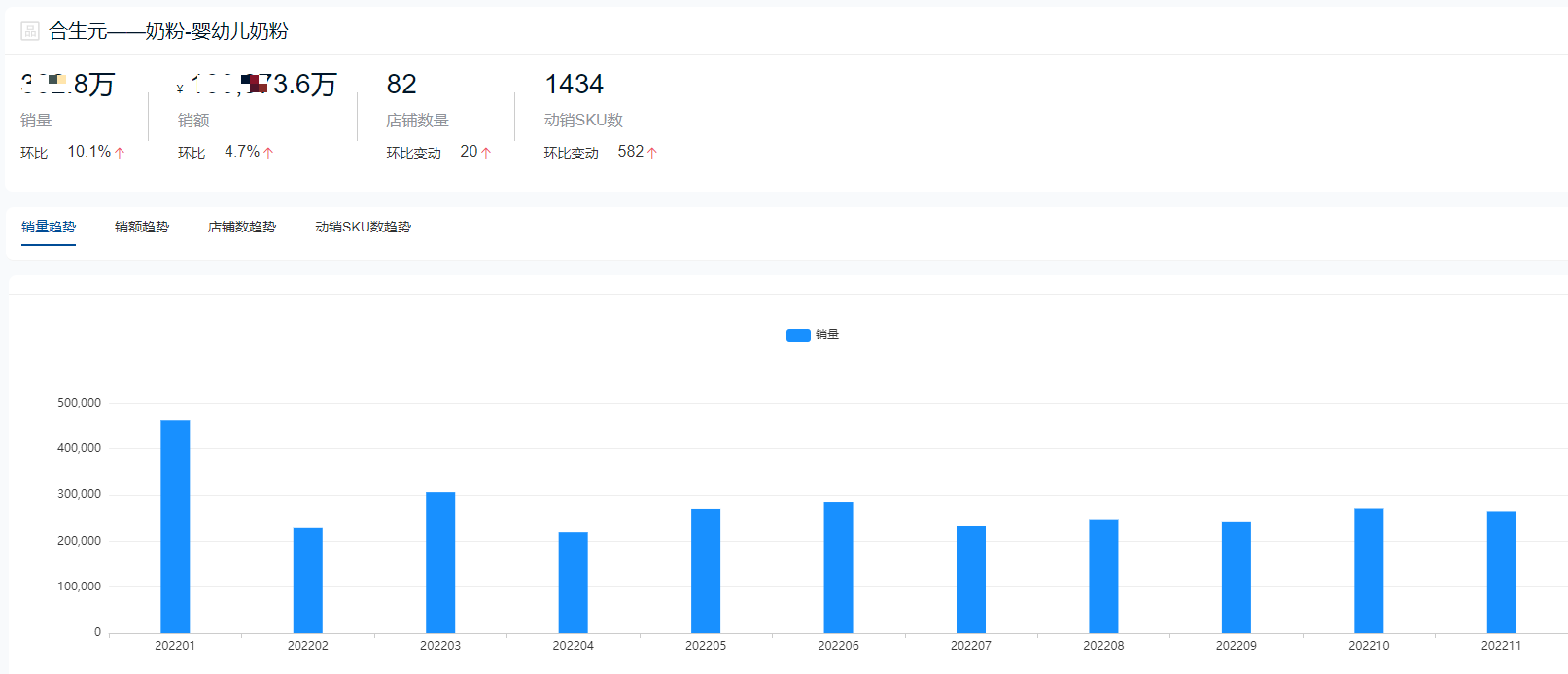This screenshot has height=674, width=1568.
Task: Click the 82 店铺数量 figure
Action: coord(401,85)
